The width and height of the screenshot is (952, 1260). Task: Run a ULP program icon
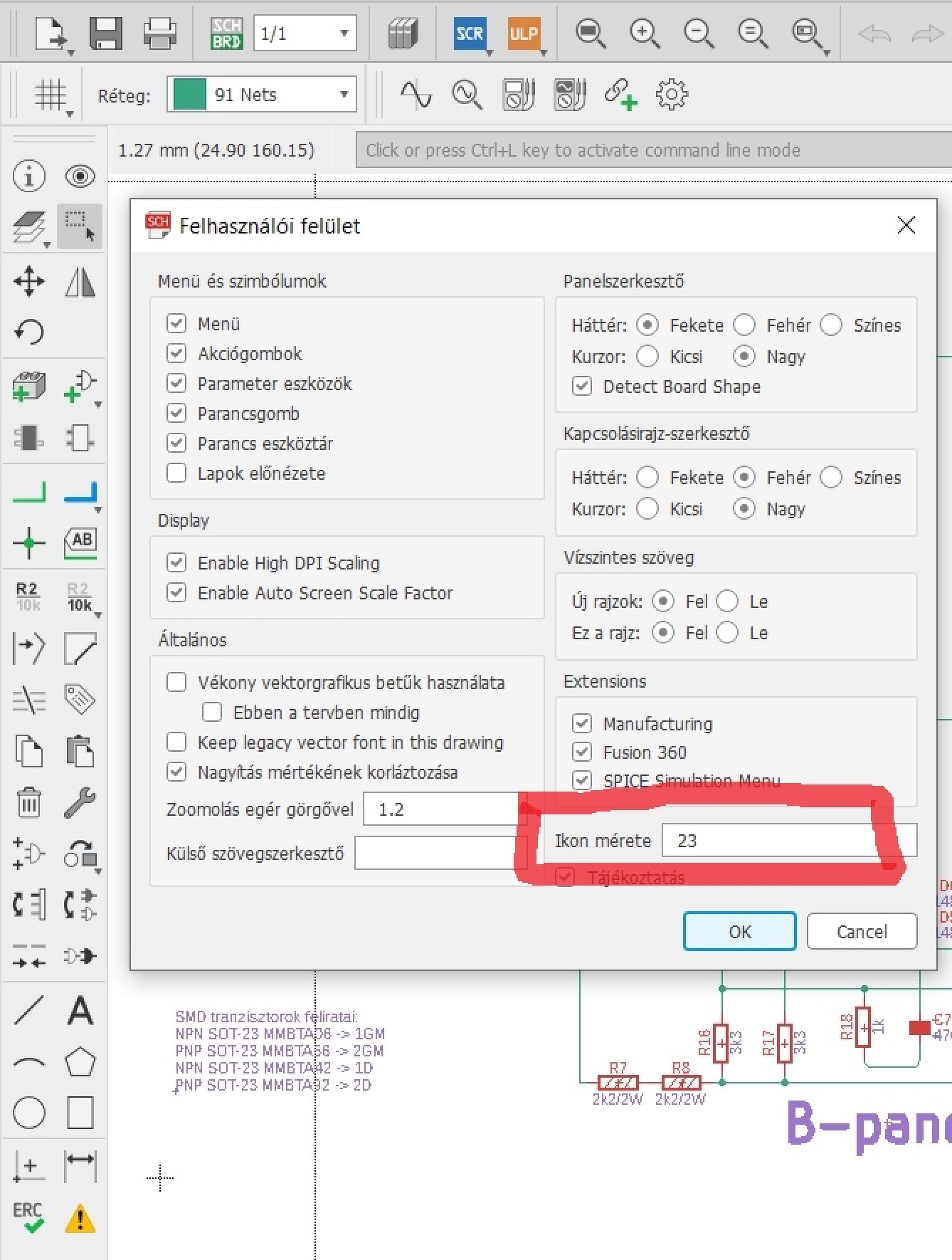[x=523, y=33]
